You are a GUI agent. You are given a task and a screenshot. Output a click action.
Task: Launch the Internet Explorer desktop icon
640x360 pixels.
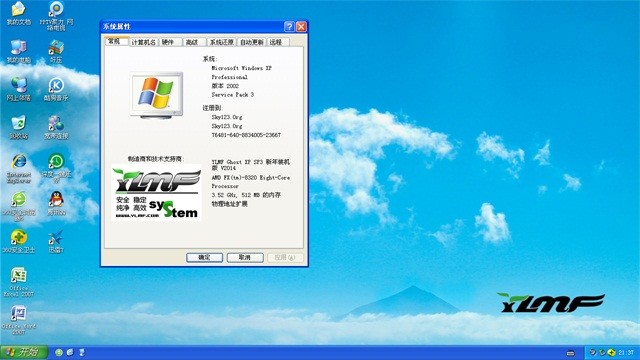pyautogui.click(x=19, y=168)
